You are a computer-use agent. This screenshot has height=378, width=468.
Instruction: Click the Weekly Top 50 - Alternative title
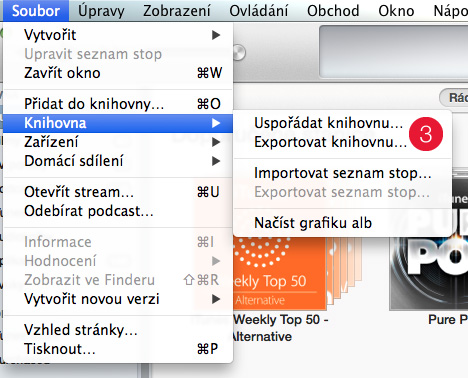[x=279, y=328]
